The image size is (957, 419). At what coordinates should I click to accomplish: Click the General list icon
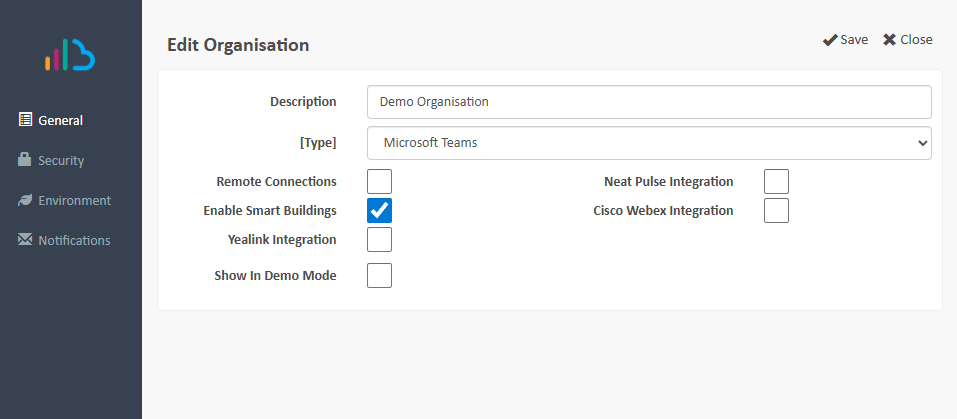[26, 120]
